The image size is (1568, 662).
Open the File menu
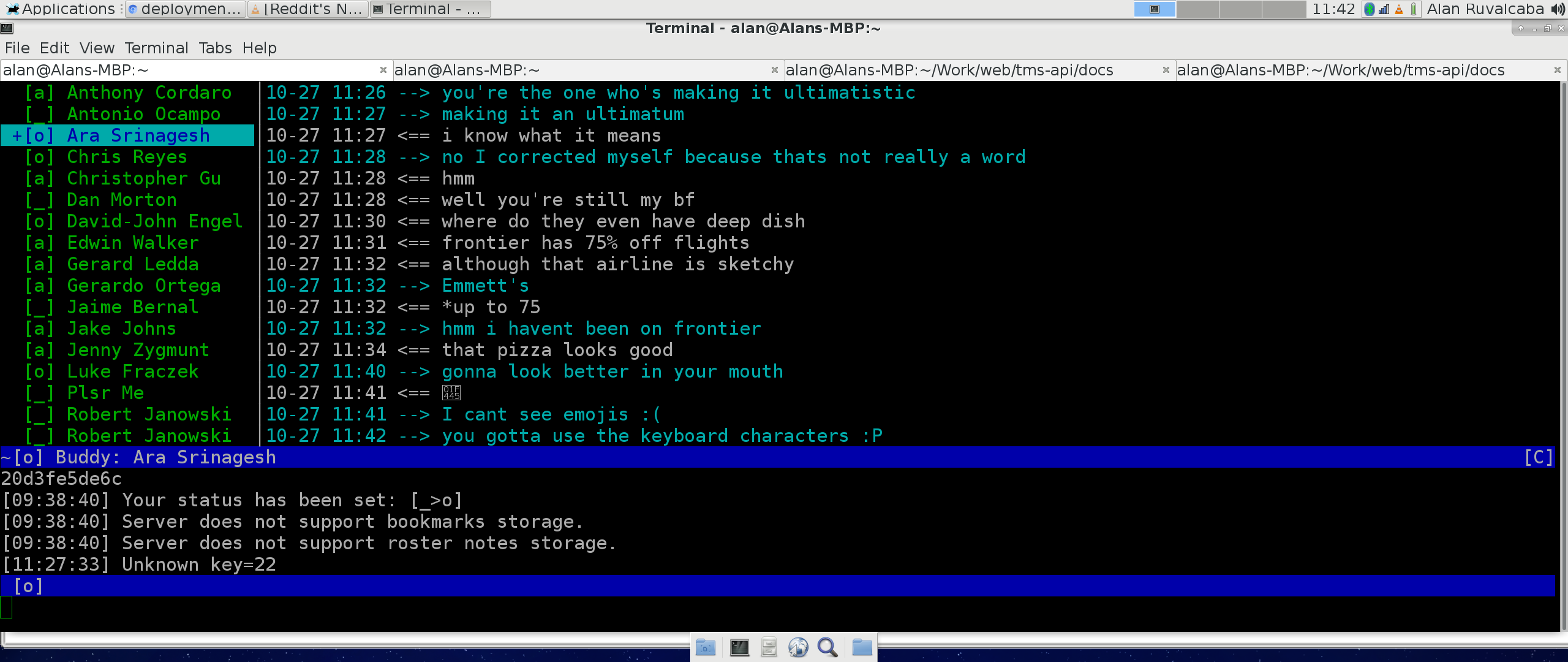click(x=17, y=48)
